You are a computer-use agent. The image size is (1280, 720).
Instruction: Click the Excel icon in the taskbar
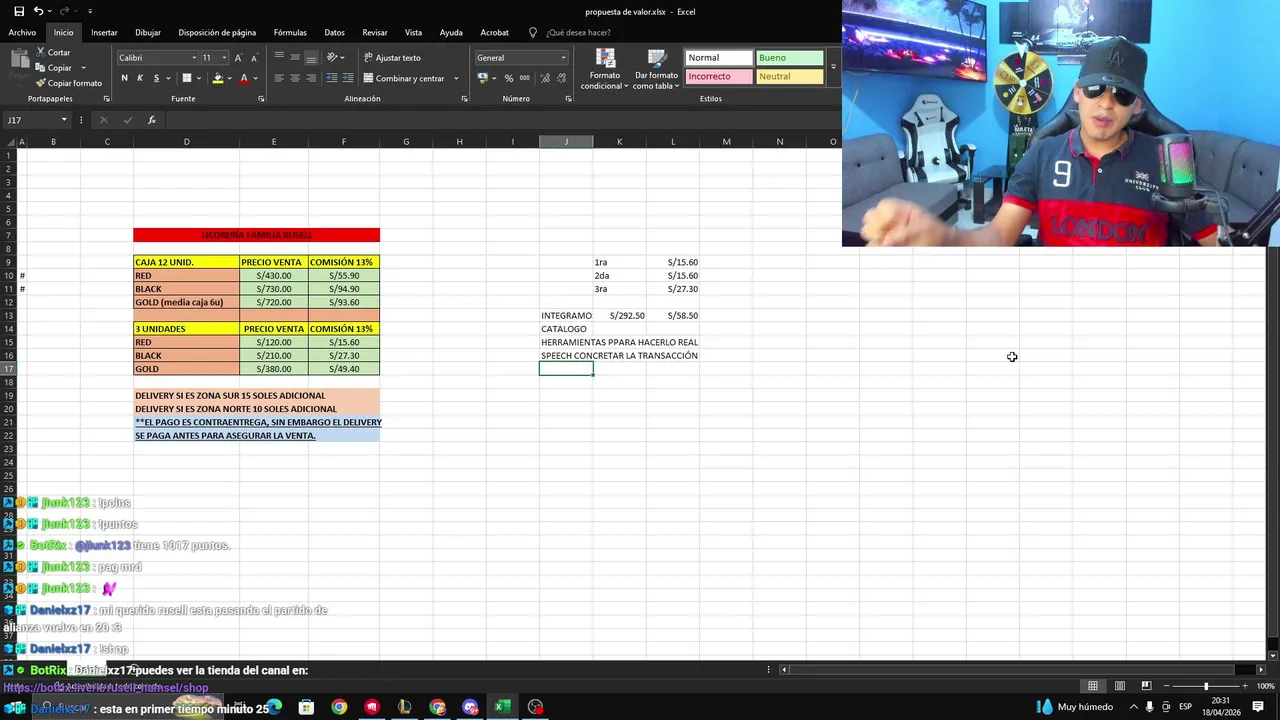(502, 707)
